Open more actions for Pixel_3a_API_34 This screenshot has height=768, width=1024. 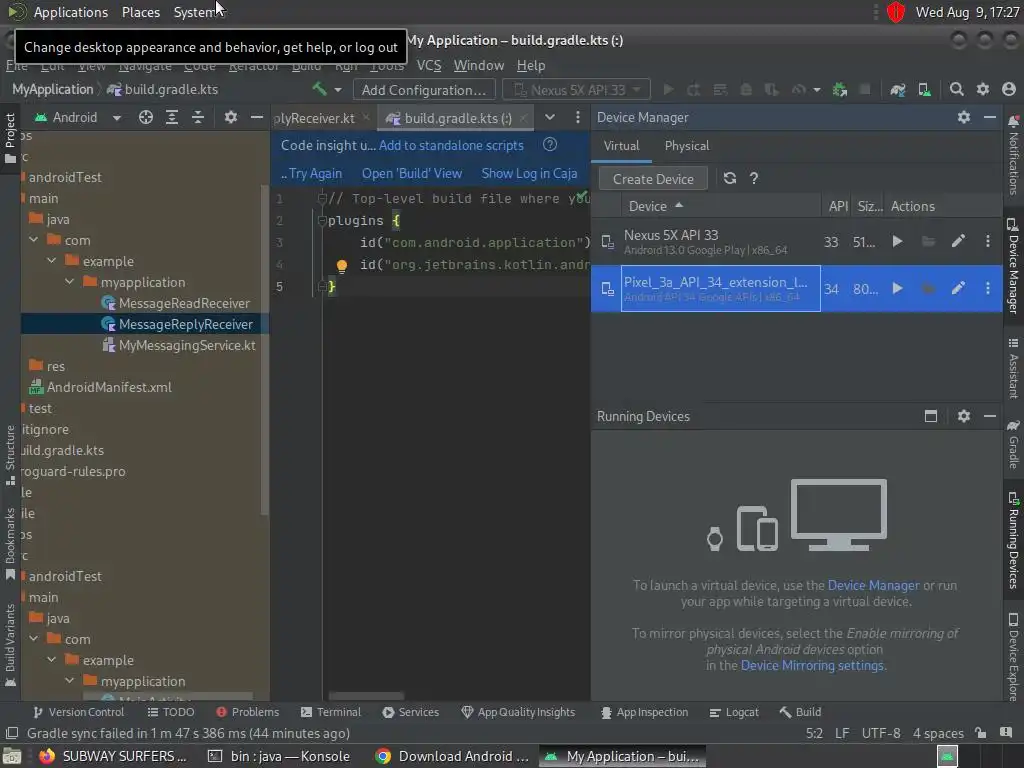point(987,288)
